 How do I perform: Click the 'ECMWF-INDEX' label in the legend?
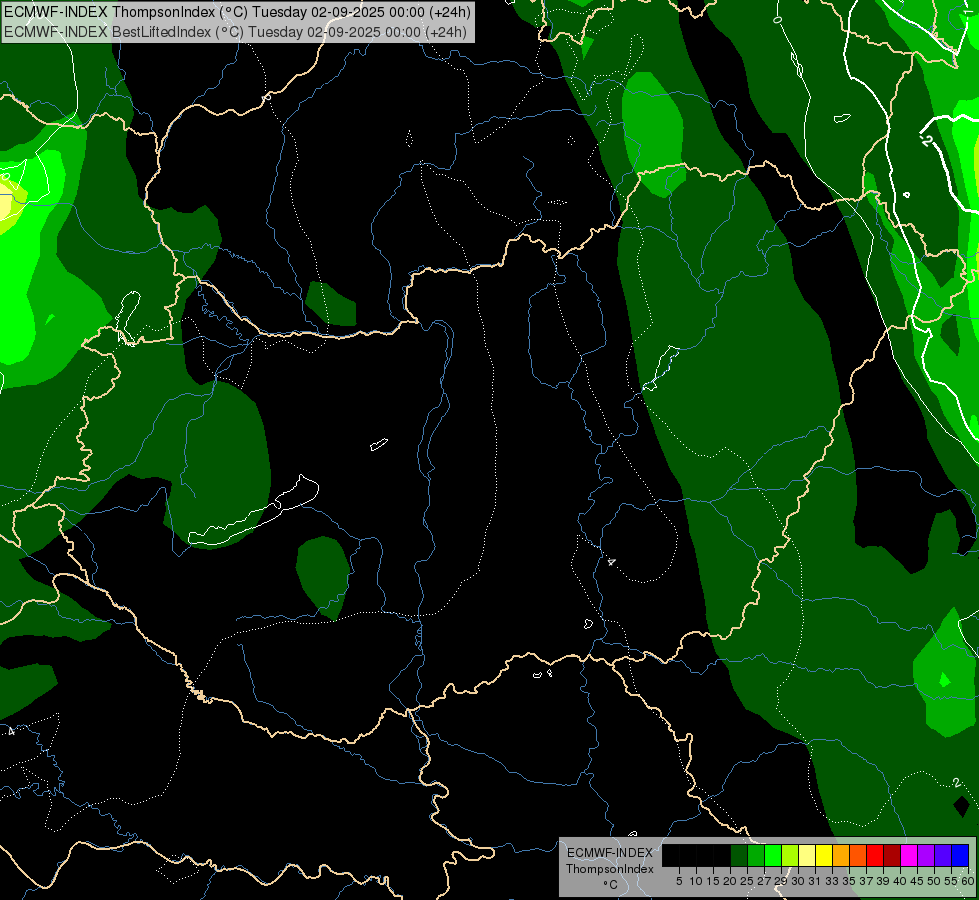coord(610,853)
